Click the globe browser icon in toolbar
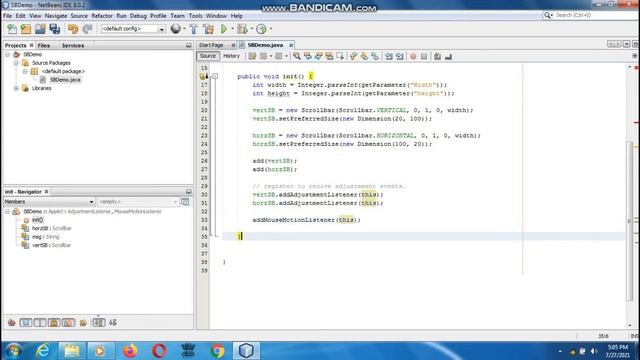Screen dimensions: 640x360 (x=176, y=29)
